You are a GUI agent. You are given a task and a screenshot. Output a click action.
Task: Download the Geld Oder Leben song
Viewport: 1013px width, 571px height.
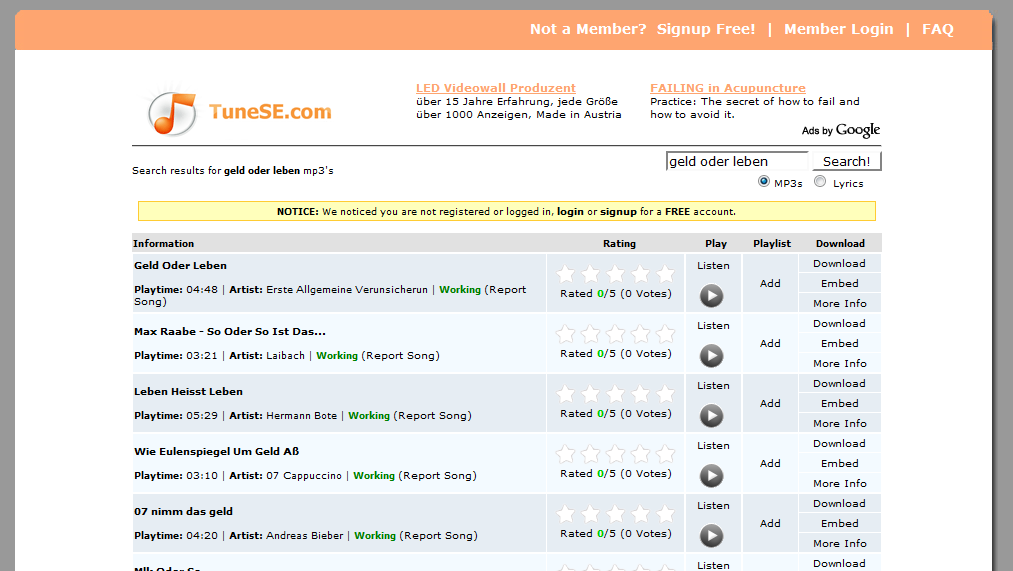[839, 264]
